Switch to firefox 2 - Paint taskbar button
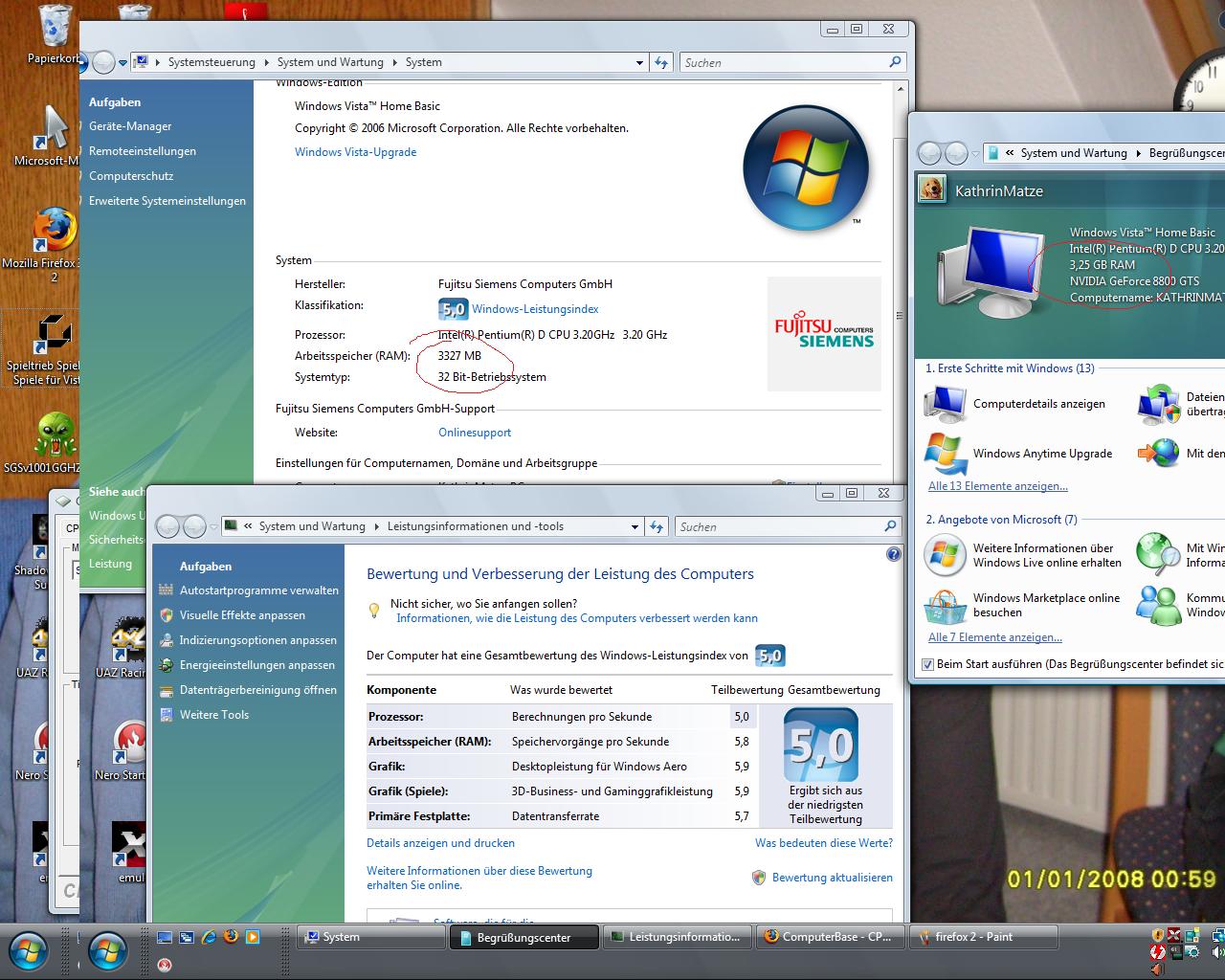1225x980 pixels. tap(983, 937)
